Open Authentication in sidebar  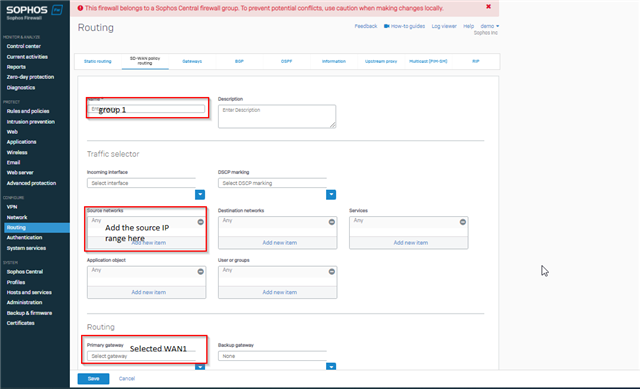(x=24, y=237)
